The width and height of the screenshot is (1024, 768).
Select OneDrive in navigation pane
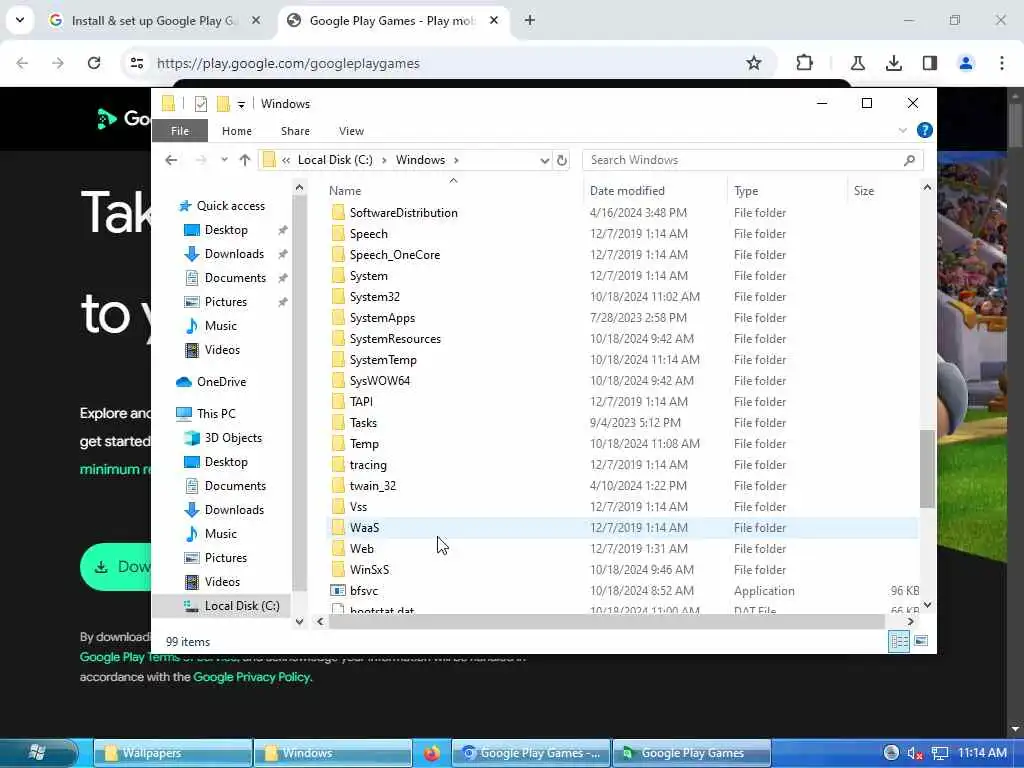(x=221, y=382)
